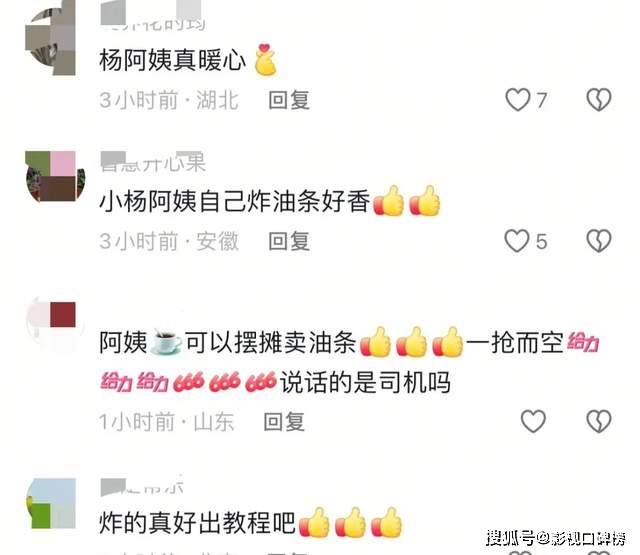This screenshot has height=555, width=640.
Task: Dislike the 小杨阿姨自己炸油条好香 comment
Action: pyautogui.click(x=599, y=241)
